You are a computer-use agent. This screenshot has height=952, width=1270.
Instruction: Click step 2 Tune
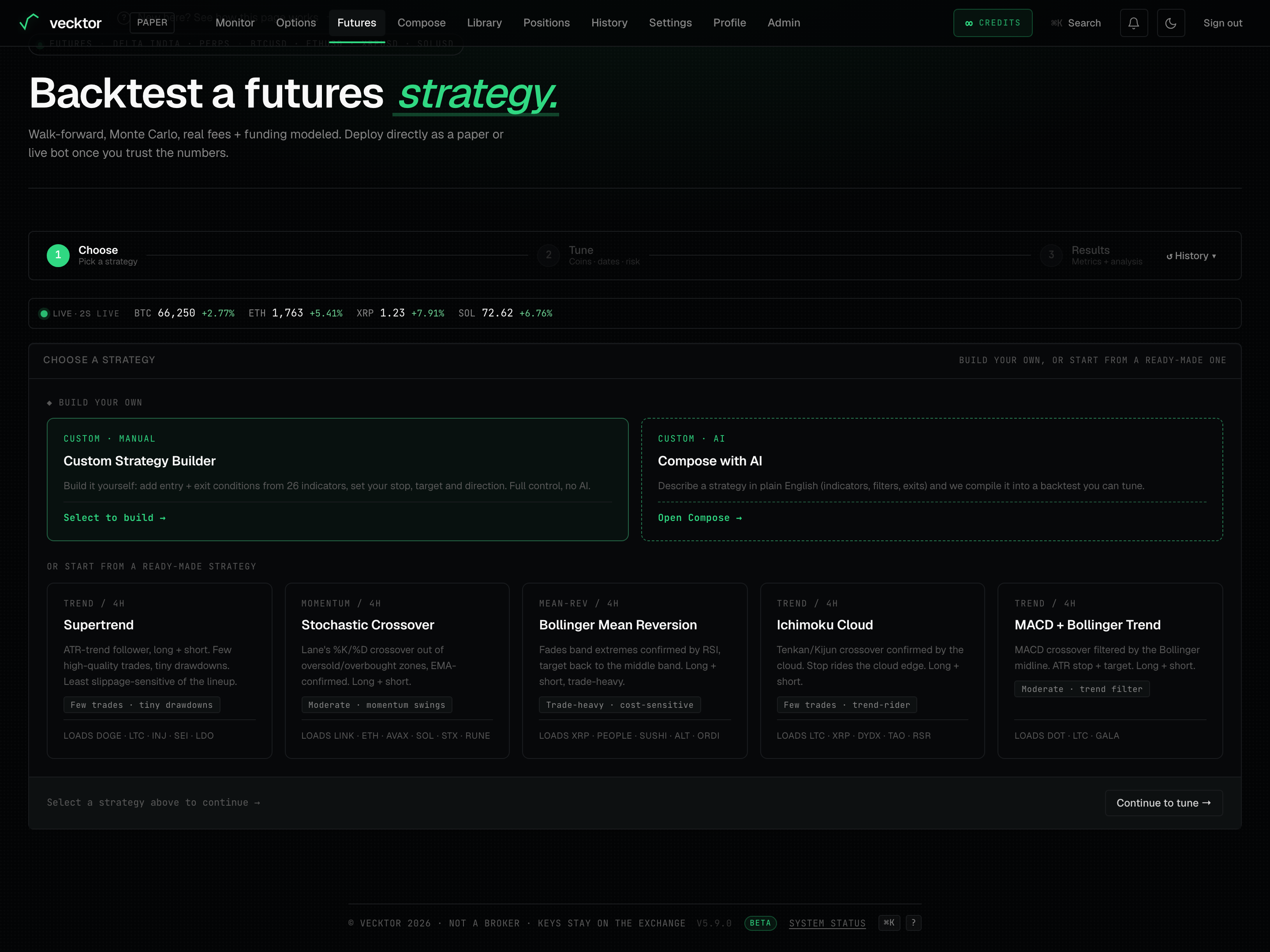pyautogui.click(x=589, y=255)
